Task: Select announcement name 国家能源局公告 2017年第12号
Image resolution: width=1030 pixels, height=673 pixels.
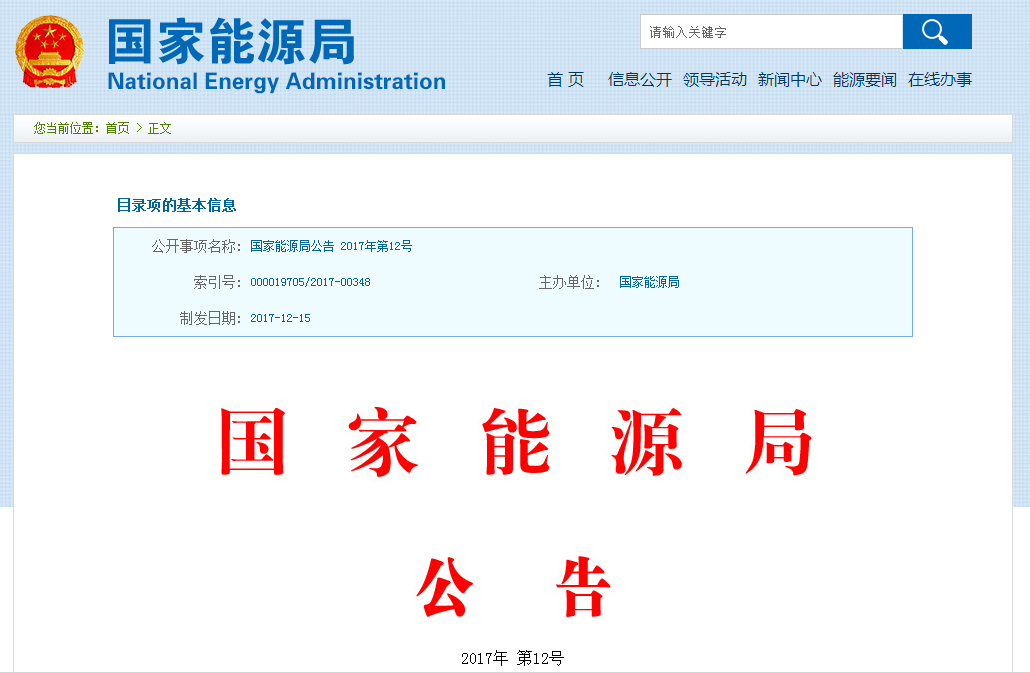Action: coord(331,246)
